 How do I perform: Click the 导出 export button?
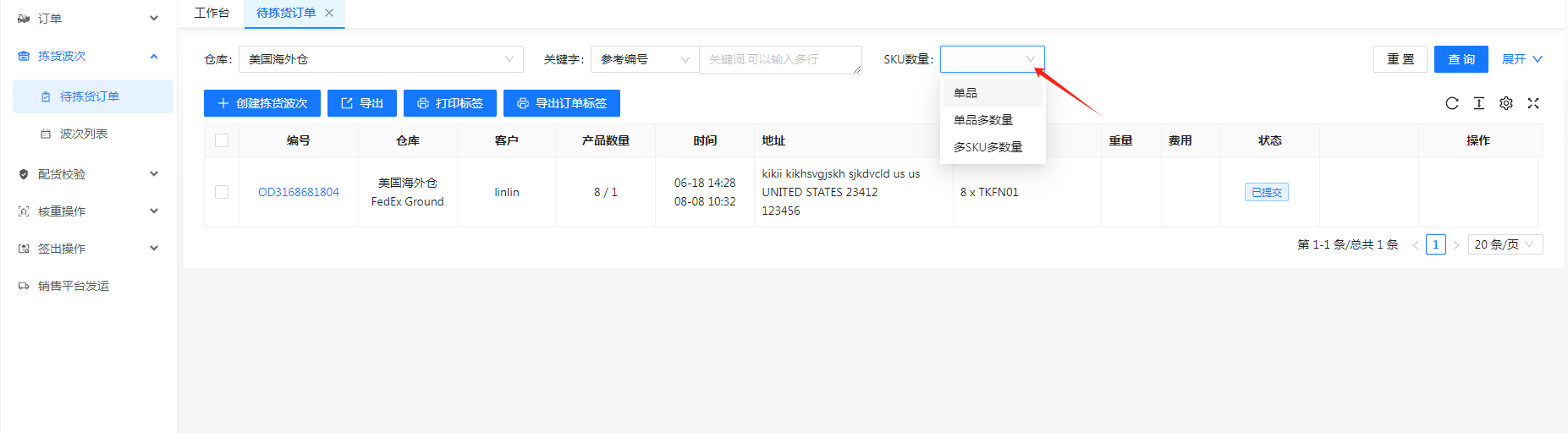(x=362, y=103)
